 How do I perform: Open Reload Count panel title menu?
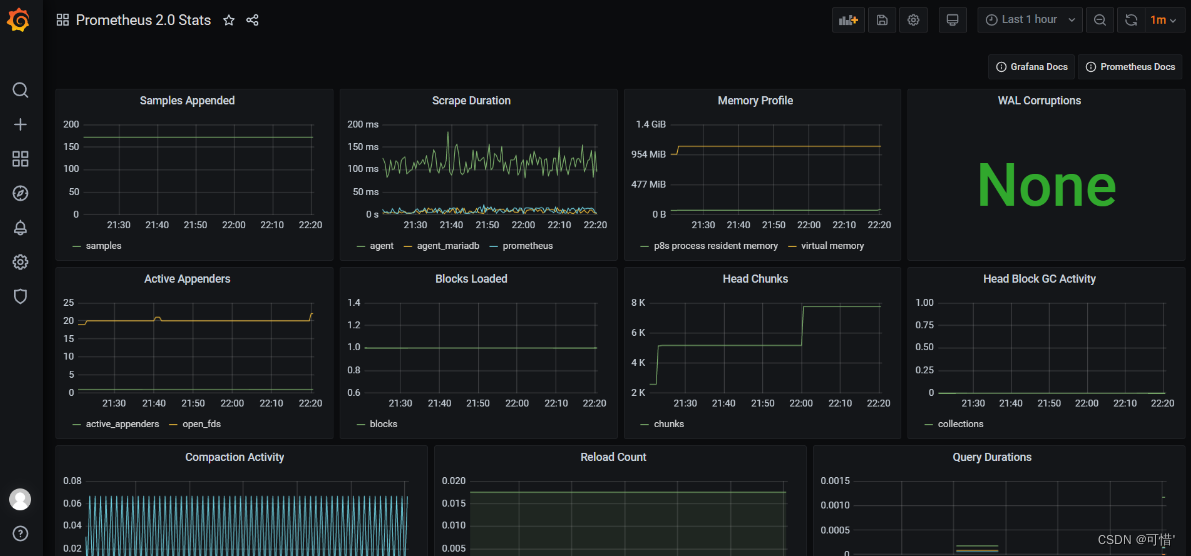coord(613,457)
